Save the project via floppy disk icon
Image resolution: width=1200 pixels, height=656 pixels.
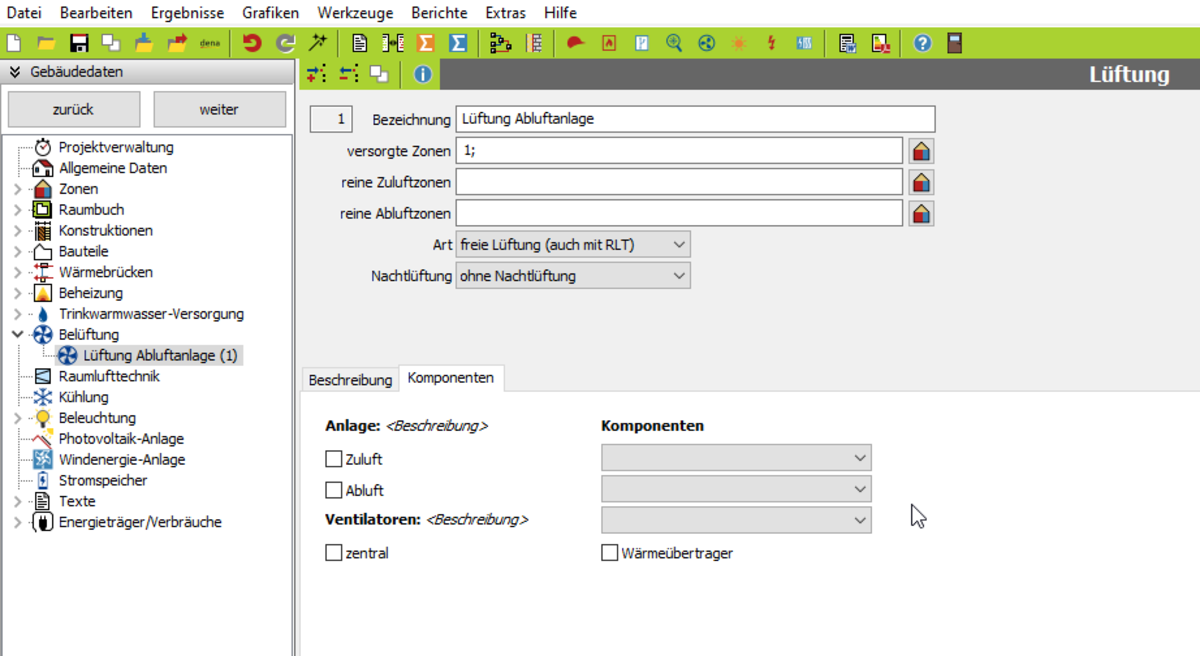click(x=79, y=43)
